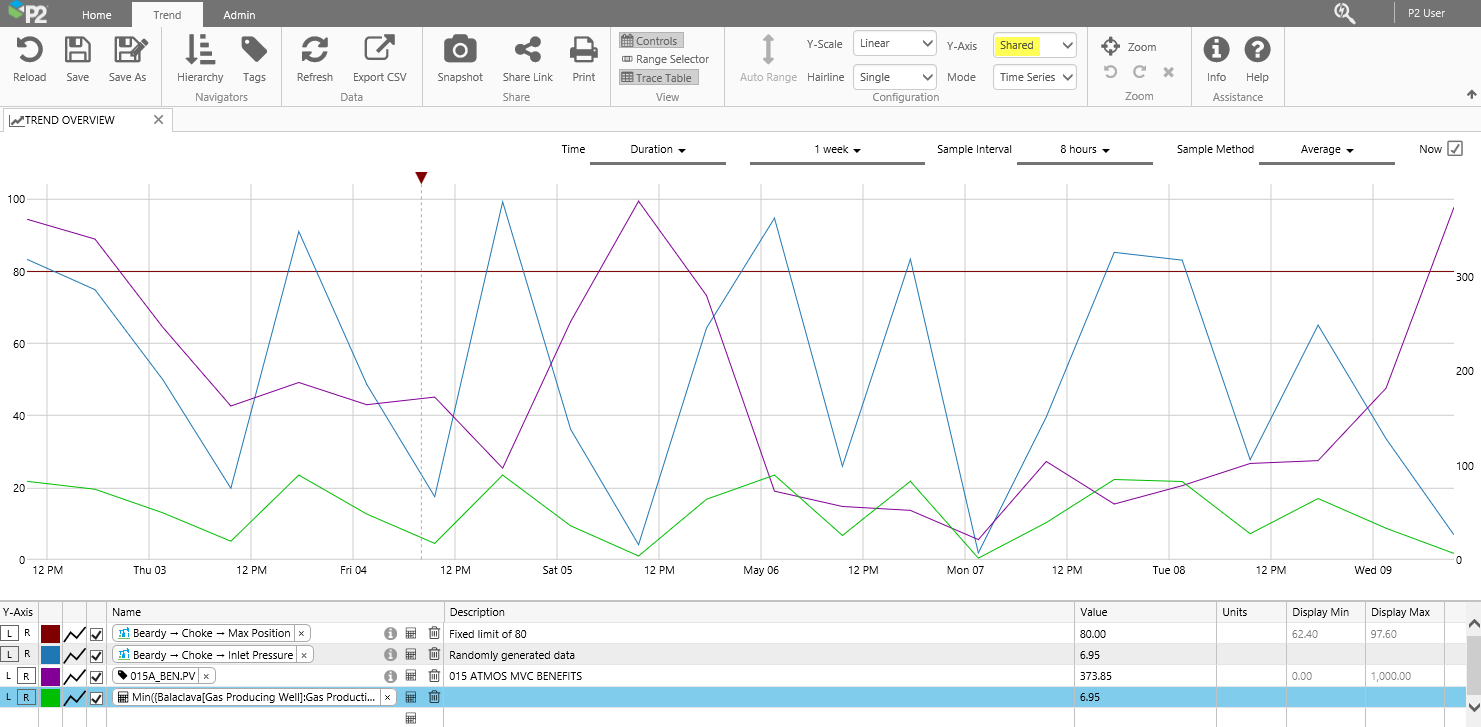Image resolution: width=1481 pixels, height=727 pixels.
Task: Open the Tags navigator
Action: click(254, 50)
